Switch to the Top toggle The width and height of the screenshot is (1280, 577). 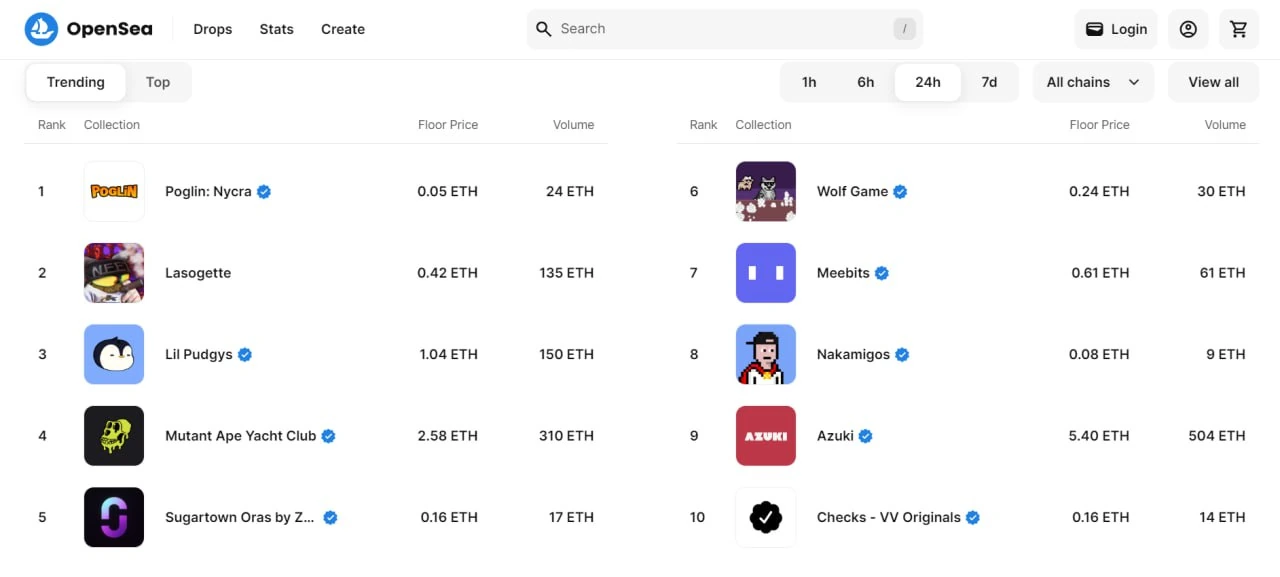coord(158,82)
